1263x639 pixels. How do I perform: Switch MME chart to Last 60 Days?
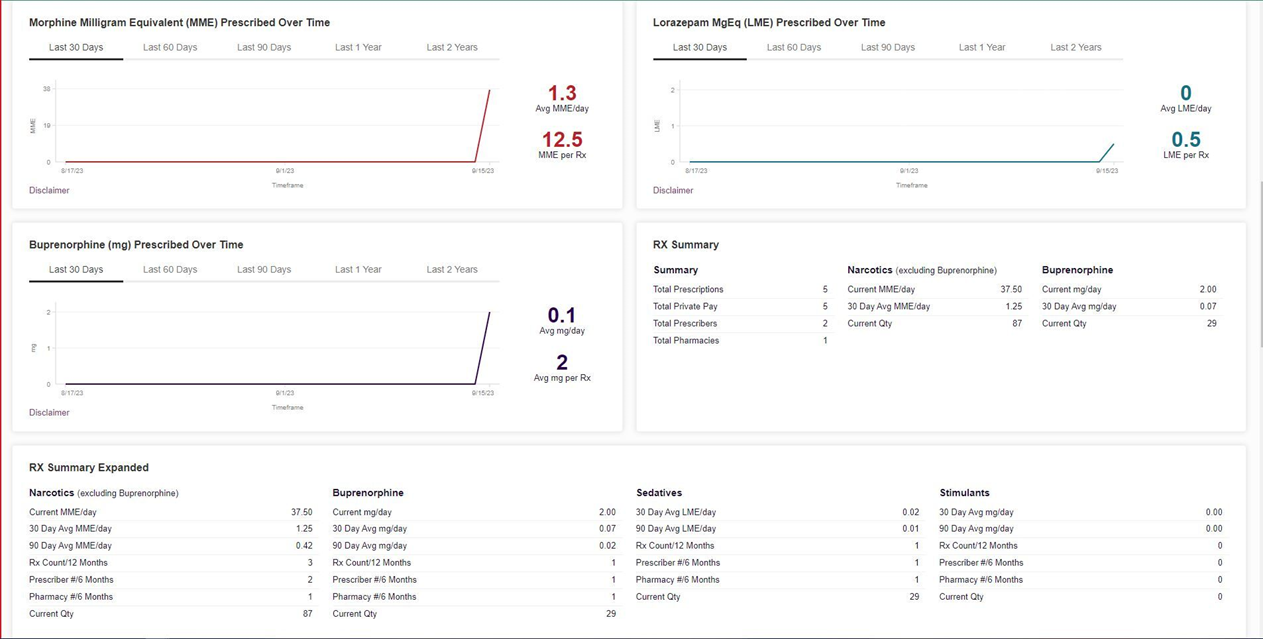tap(170, 47)
